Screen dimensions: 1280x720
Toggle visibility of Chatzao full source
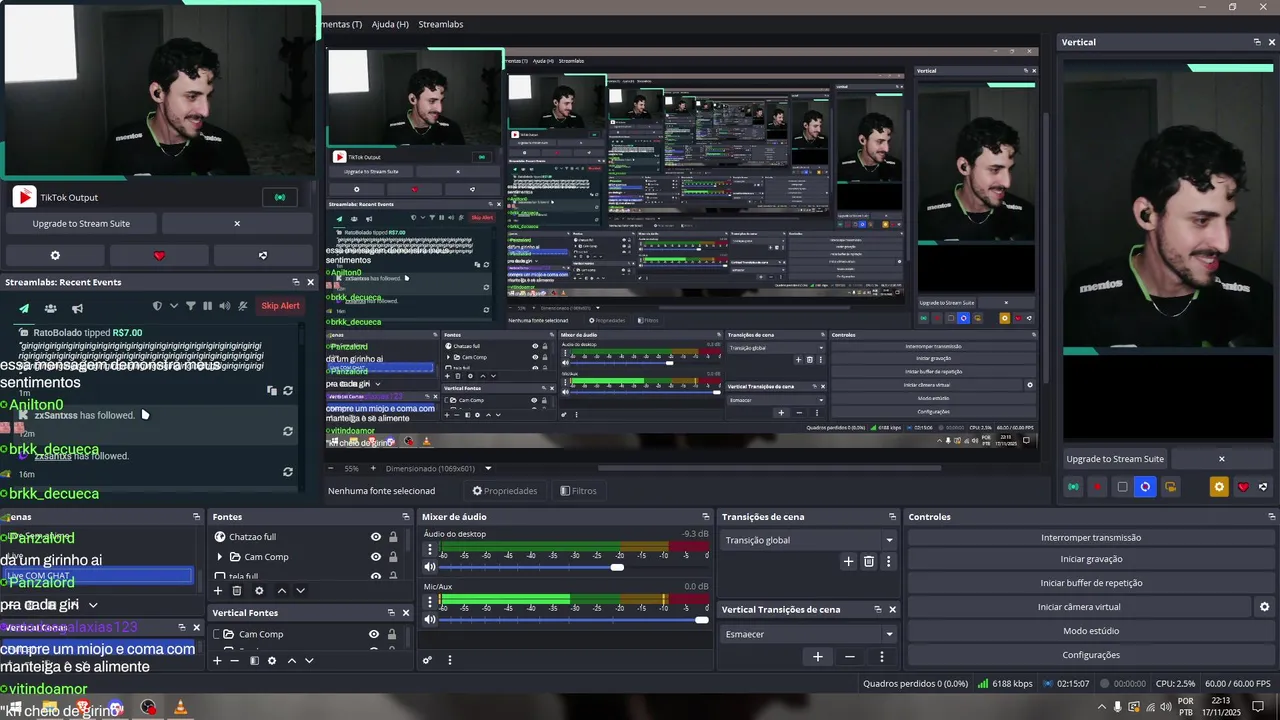(376, 537)
